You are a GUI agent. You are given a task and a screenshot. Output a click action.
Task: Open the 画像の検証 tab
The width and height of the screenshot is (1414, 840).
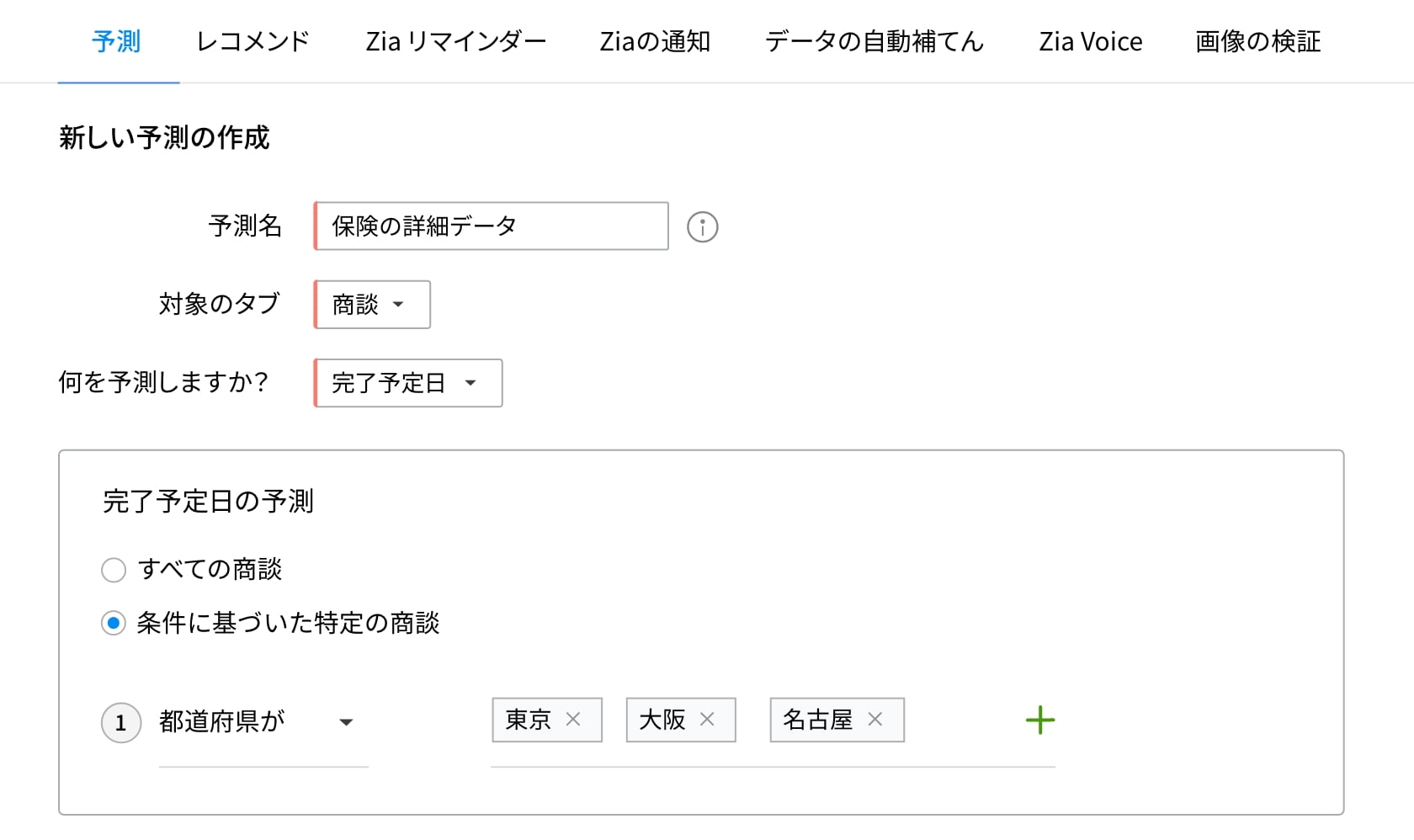(1257, 41)
